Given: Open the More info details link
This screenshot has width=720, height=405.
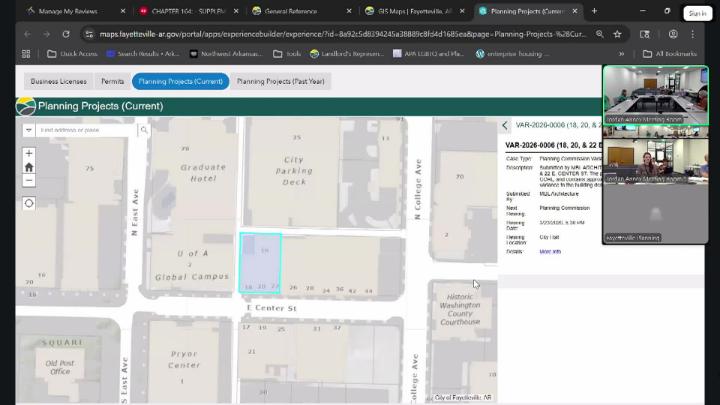Looking at the screenshot, I should pyautogui.click(x=550, y=252).
